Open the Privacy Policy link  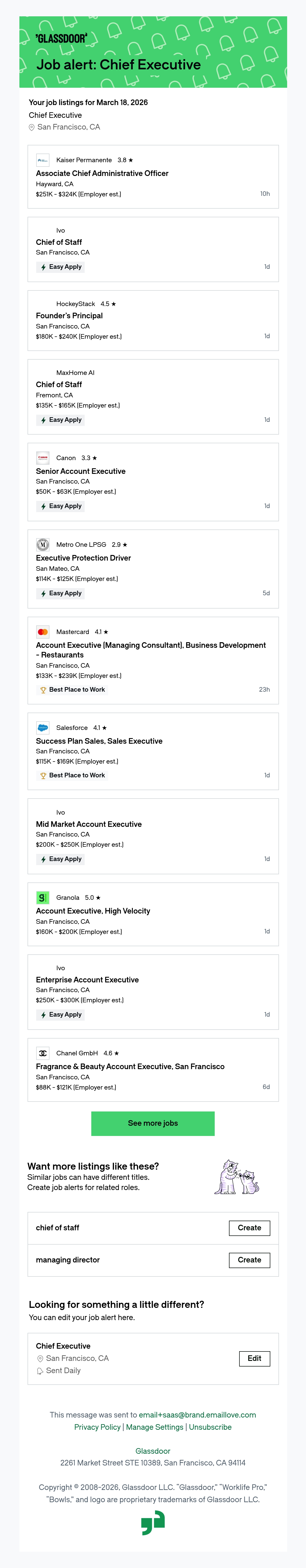pos(97,1427)
